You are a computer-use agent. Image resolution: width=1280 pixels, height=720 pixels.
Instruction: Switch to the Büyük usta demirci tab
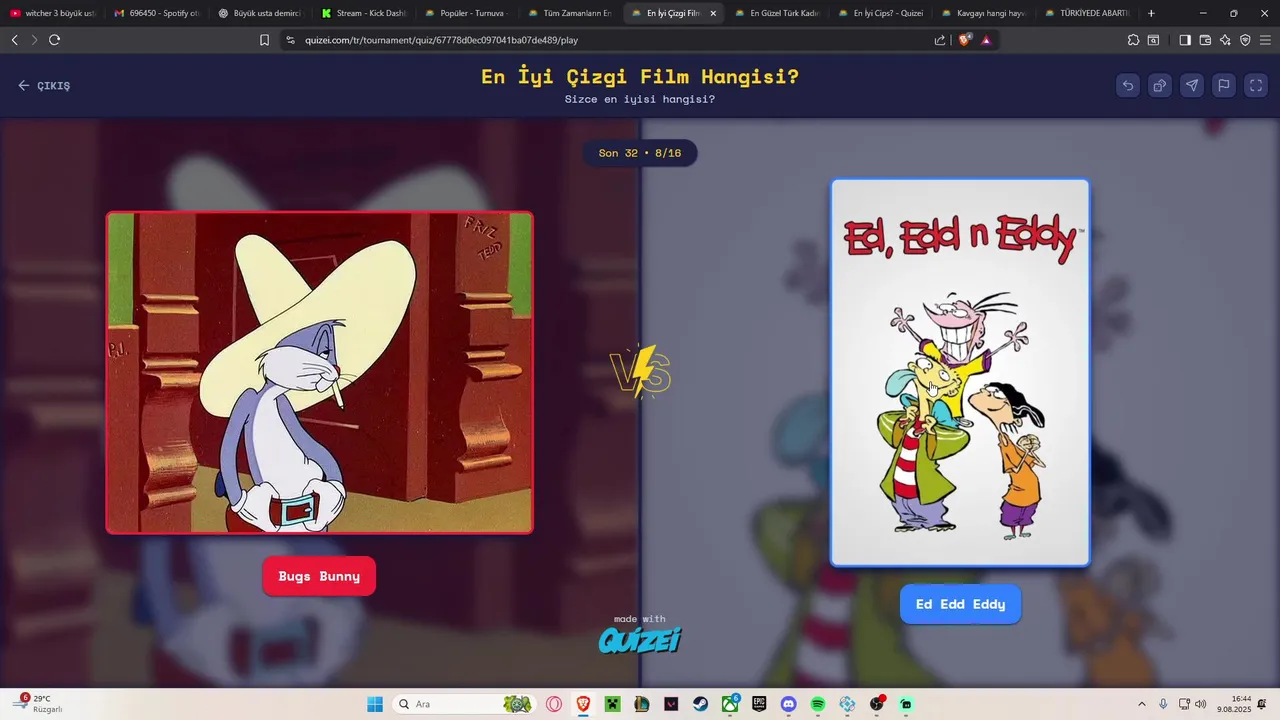pyautogui.click(x=260, y=13)
